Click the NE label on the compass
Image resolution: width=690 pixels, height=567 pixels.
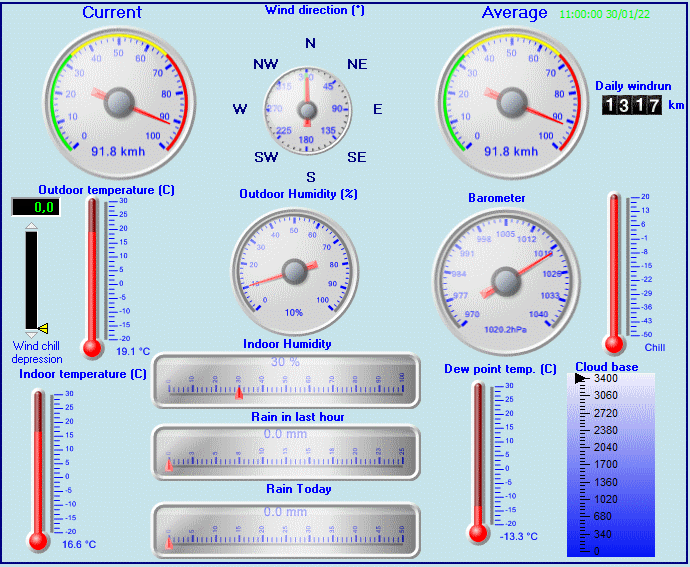pyautogui.click(x=357, y=64)
